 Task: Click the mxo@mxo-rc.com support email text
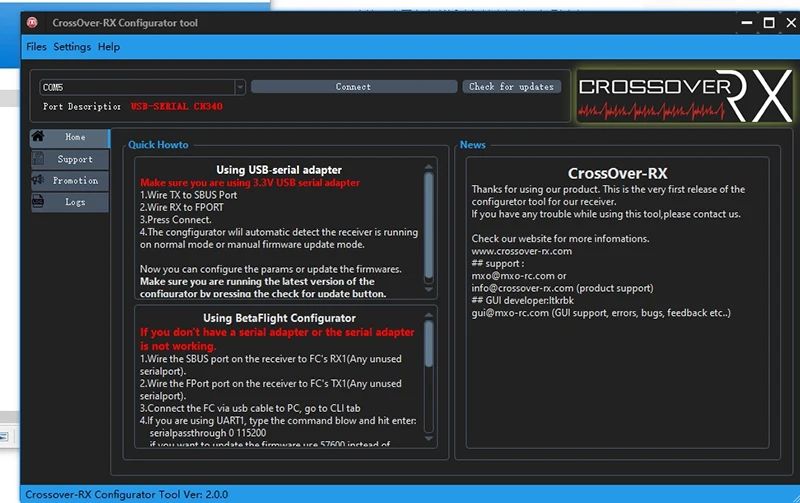click(x=513, y=276)
